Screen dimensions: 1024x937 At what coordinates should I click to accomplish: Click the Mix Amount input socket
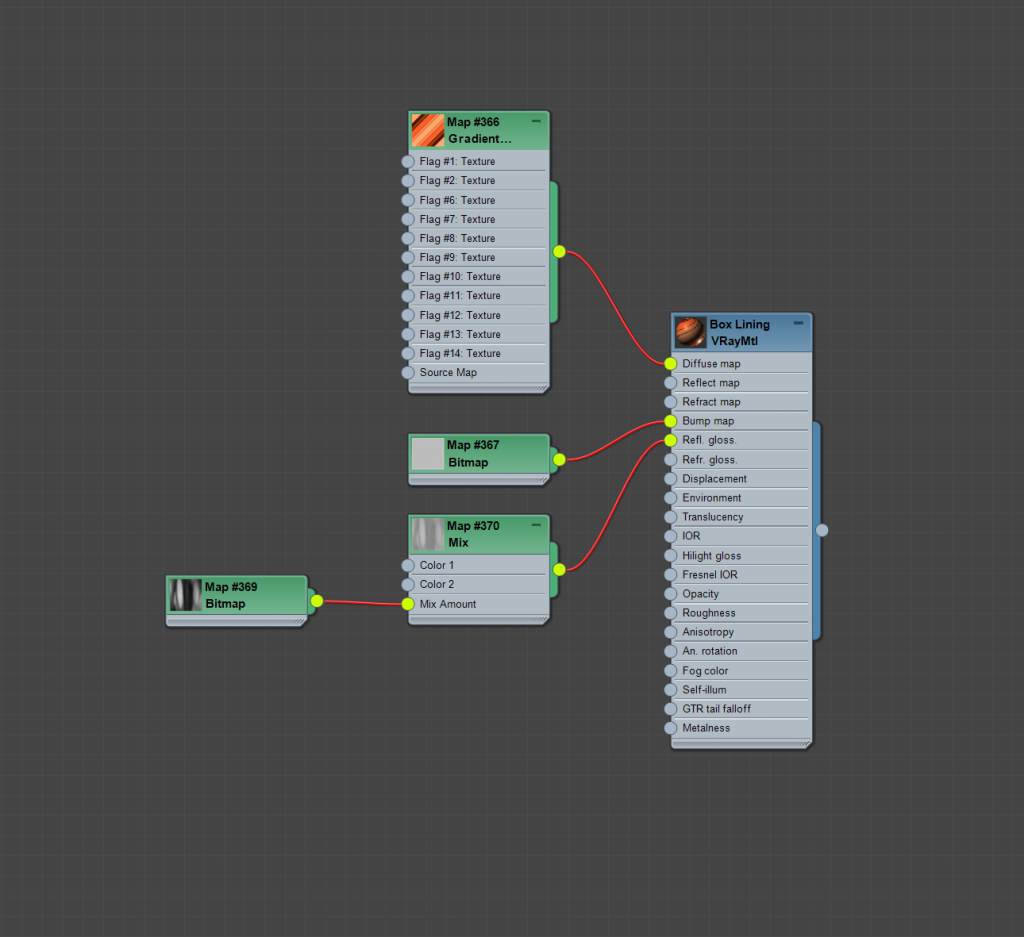pos(408,604)
